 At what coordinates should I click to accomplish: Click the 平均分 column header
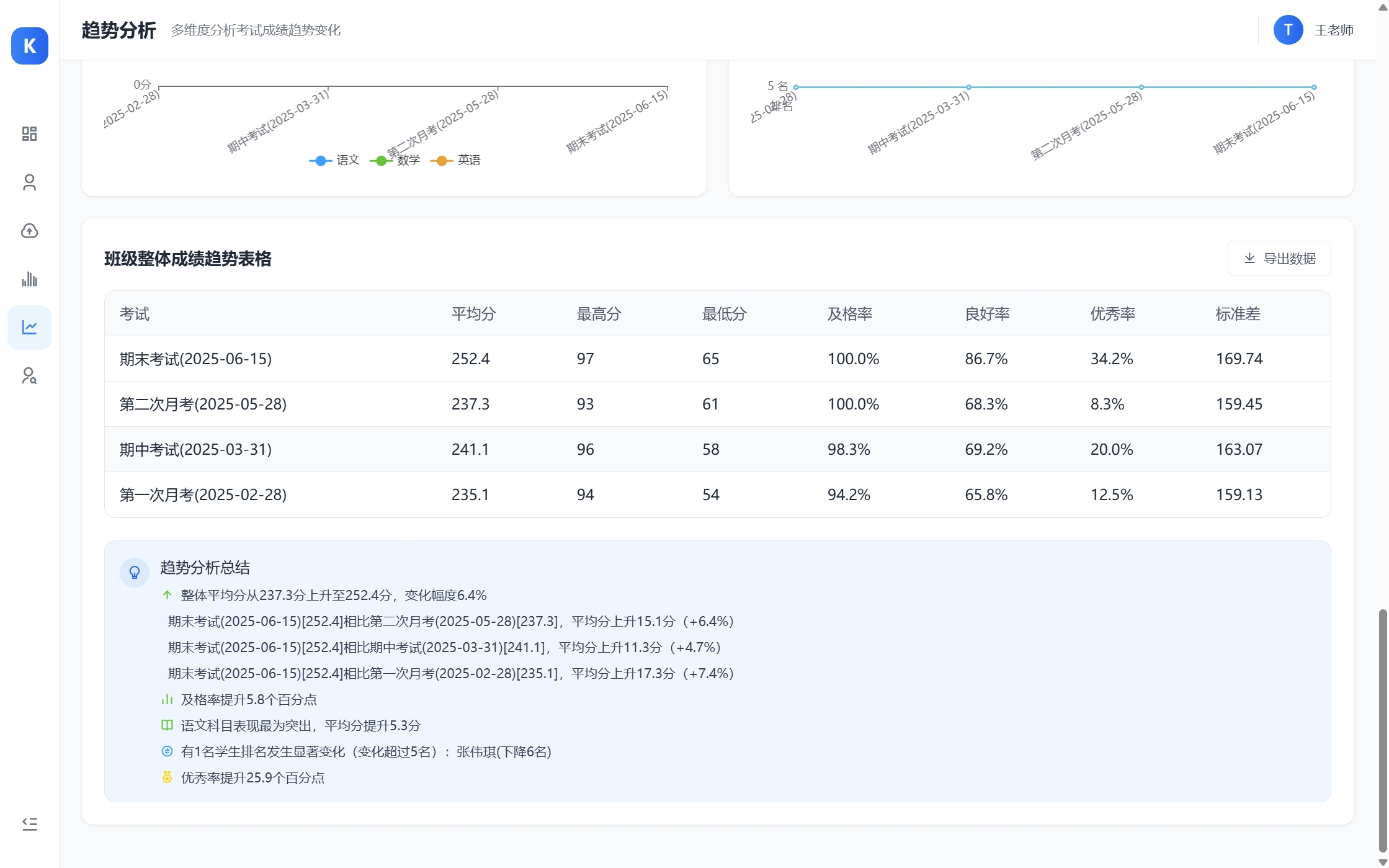coord(473,314)
